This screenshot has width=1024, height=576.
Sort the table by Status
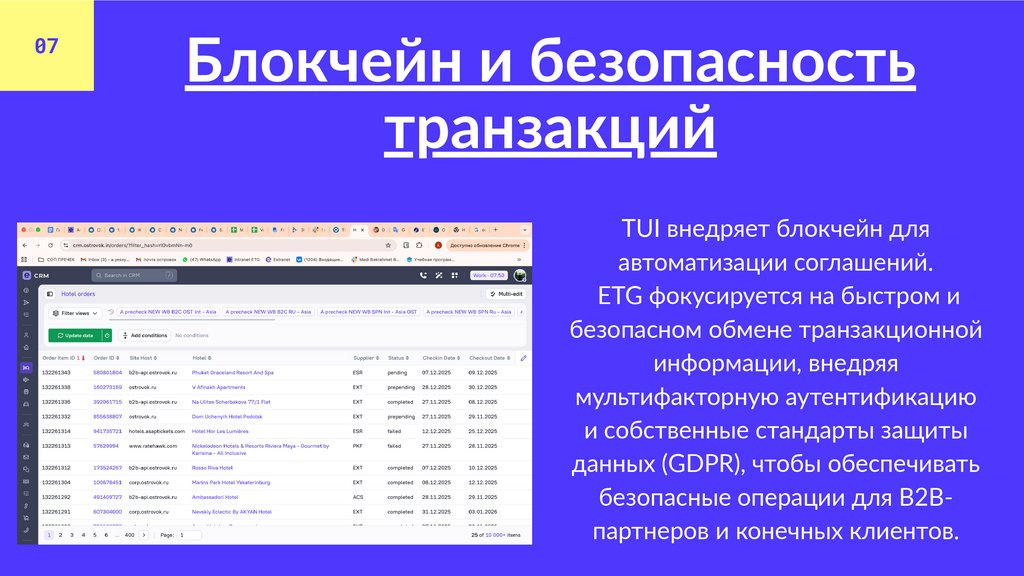click(398, 358)
